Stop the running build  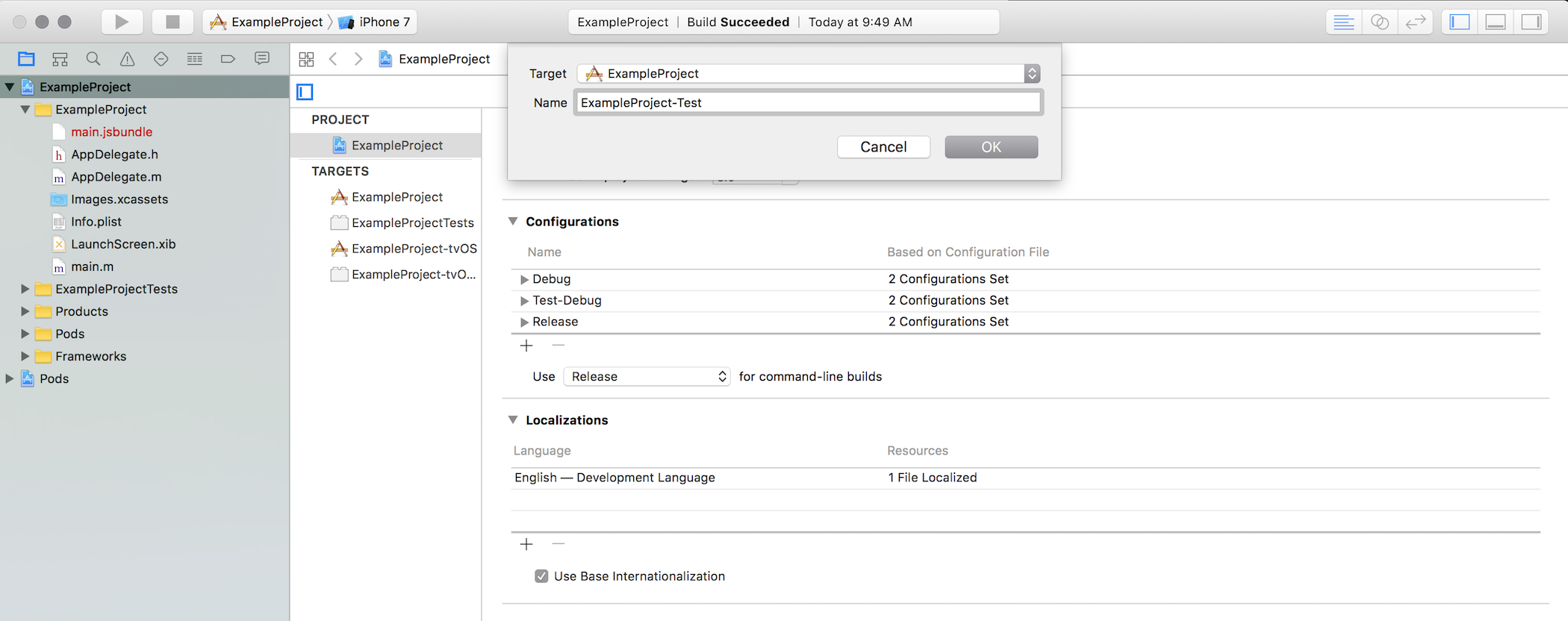pyautogui.click(x=172, y=22)
